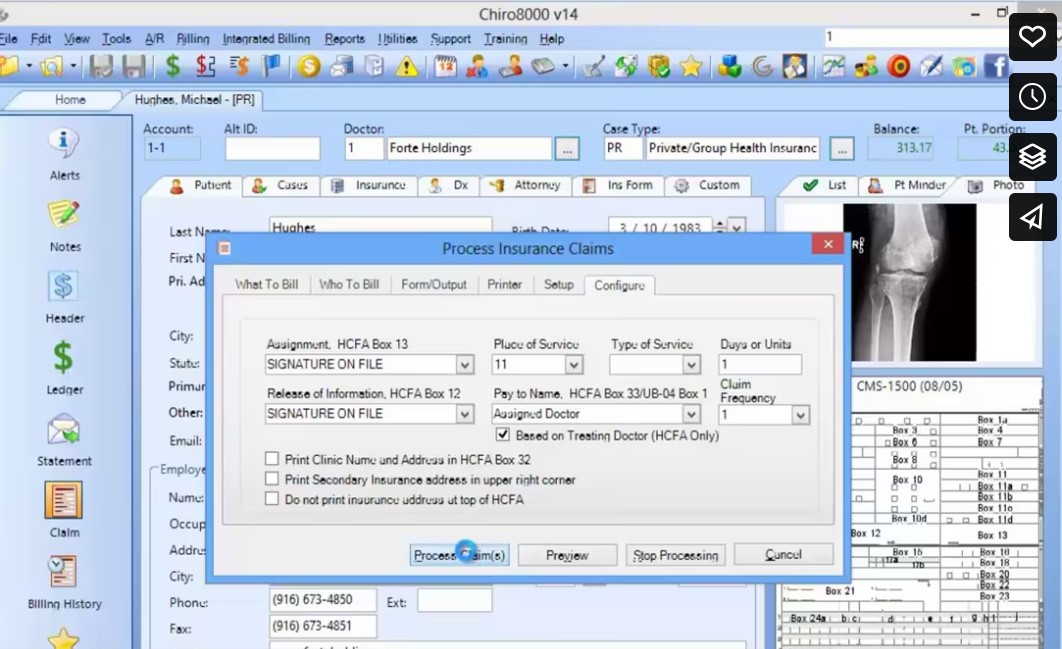This screenshot has width=1062, height=649.
Task: Open Type of Service dropdown
Action: pyautogui.click(x=690, y=364)
